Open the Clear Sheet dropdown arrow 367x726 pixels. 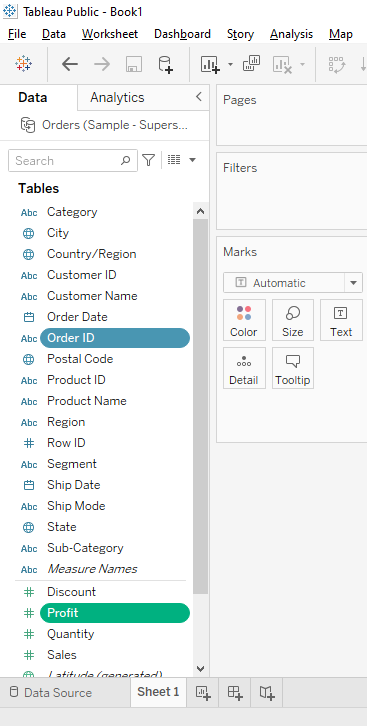point(302,64)
